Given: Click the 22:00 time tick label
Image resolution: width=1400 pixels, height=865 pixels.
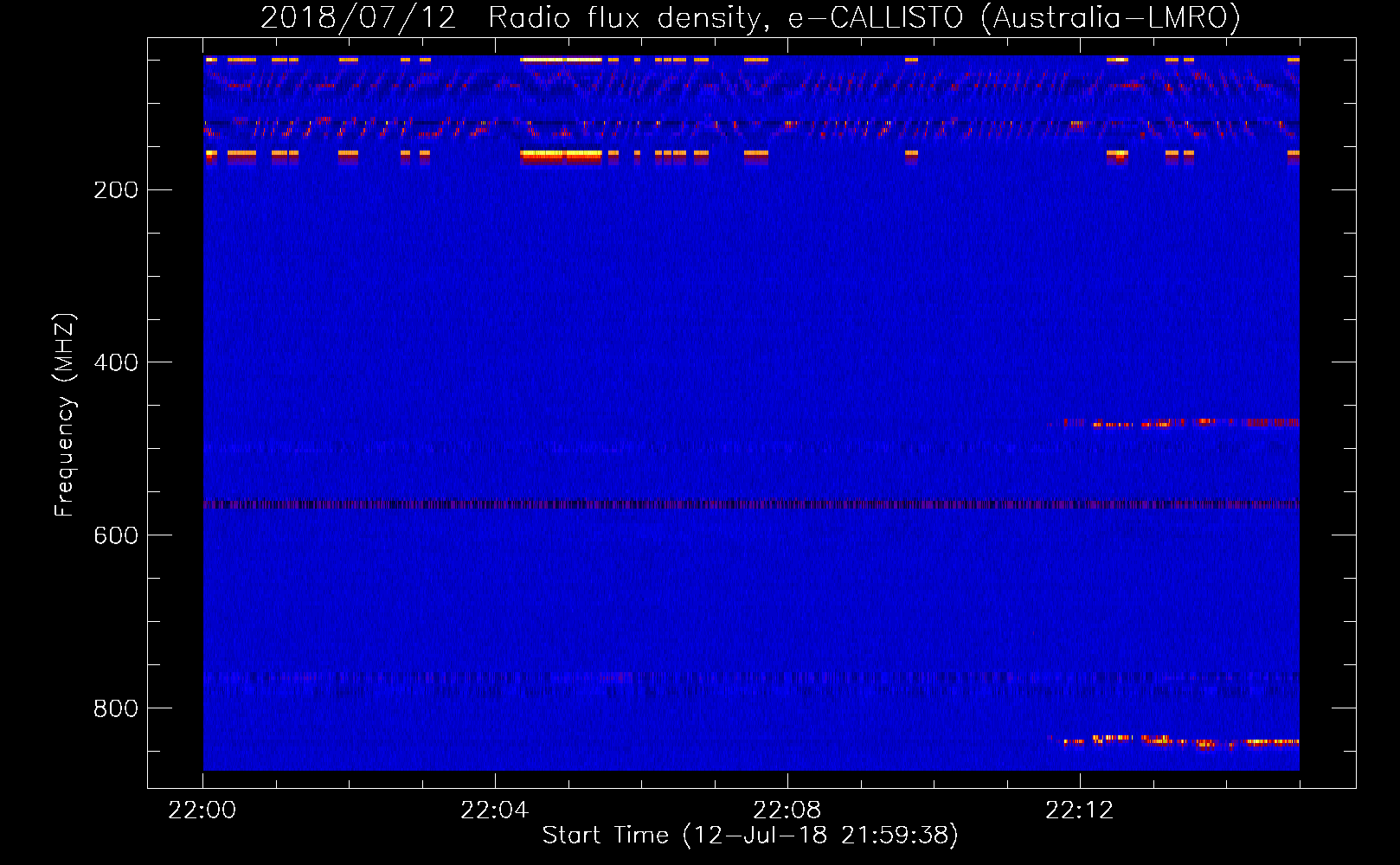Looking at the screenshot, I should [x=202, y=811].
